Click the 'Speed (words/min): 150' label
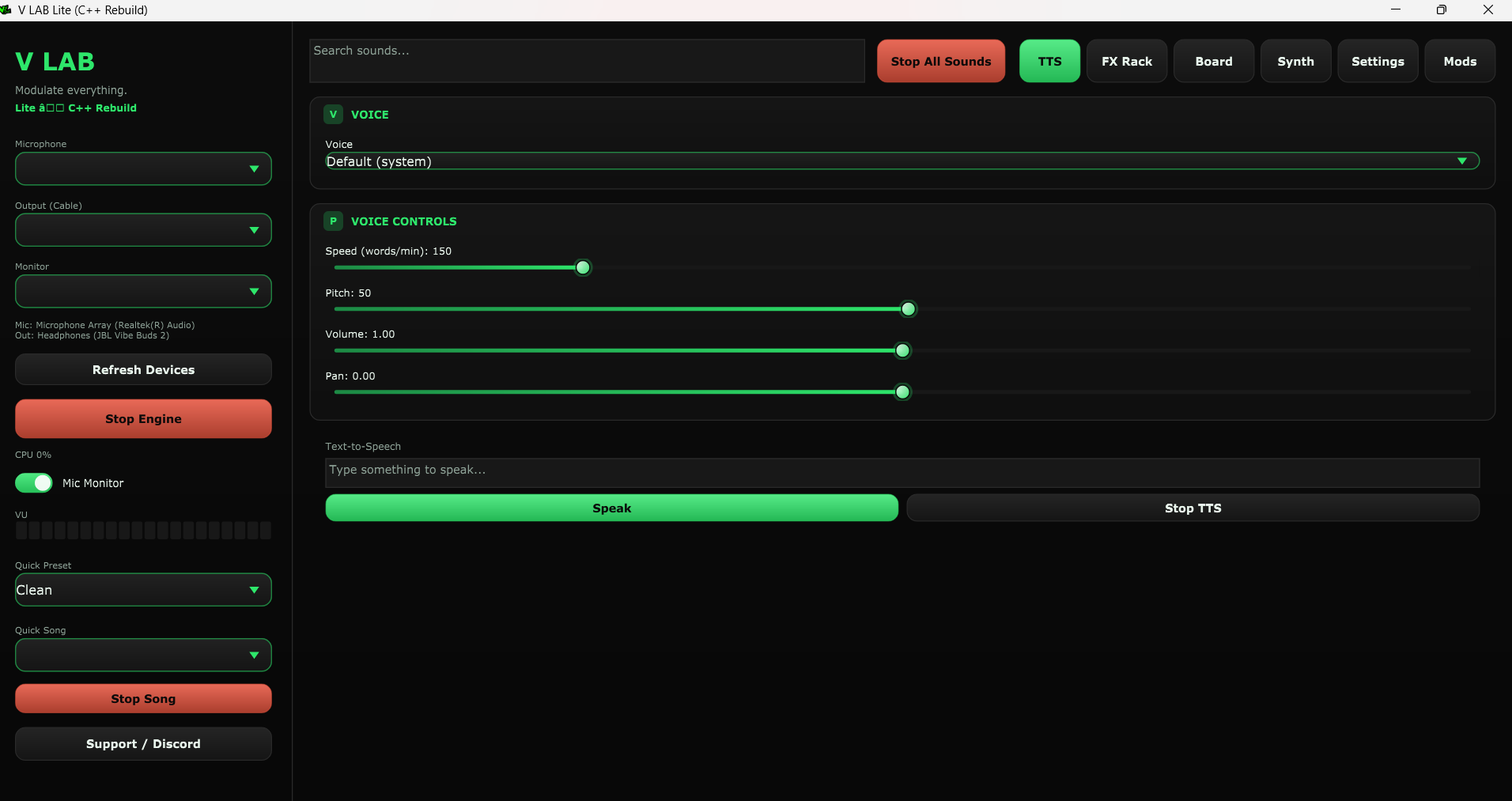Screen dimensions: 1512x801 (388, 251)
